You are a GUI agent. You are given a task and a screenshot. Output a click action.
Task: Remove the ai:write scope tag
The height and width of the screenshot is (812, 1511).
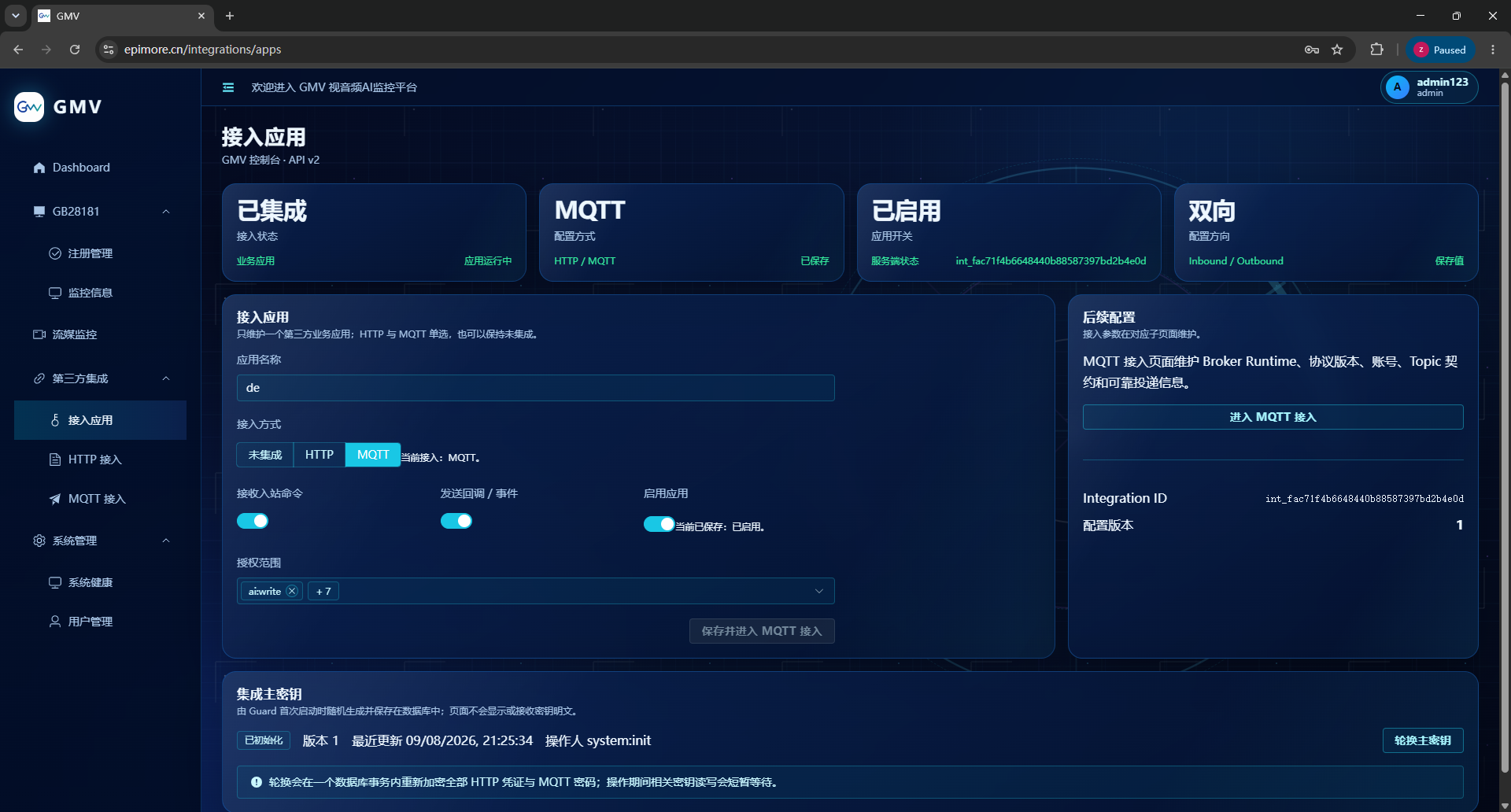tap(292, 591)
